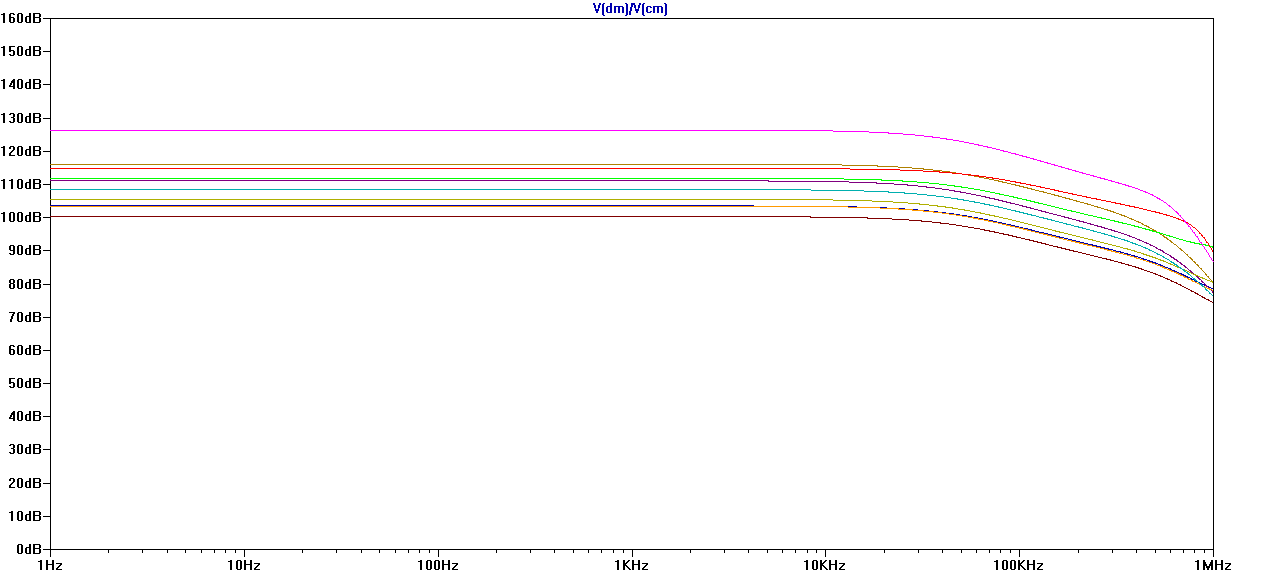Click the 1Hz frequency label
The height and width of the screenshot is (575, 1276).
click(50, 565)
